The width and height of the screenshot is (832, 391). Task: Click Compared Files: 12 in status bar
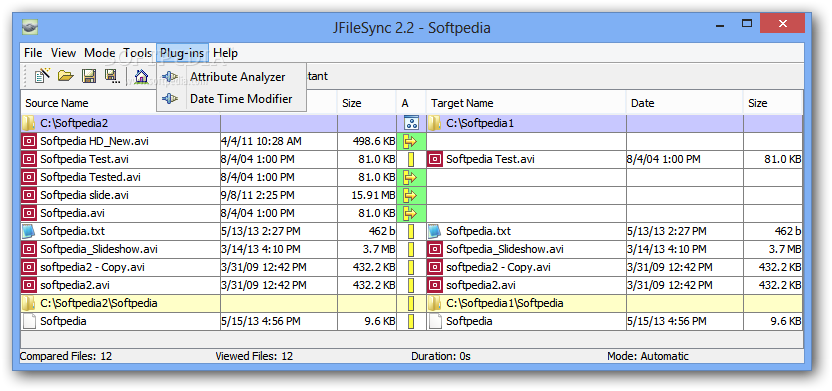[x=66, y=357]
